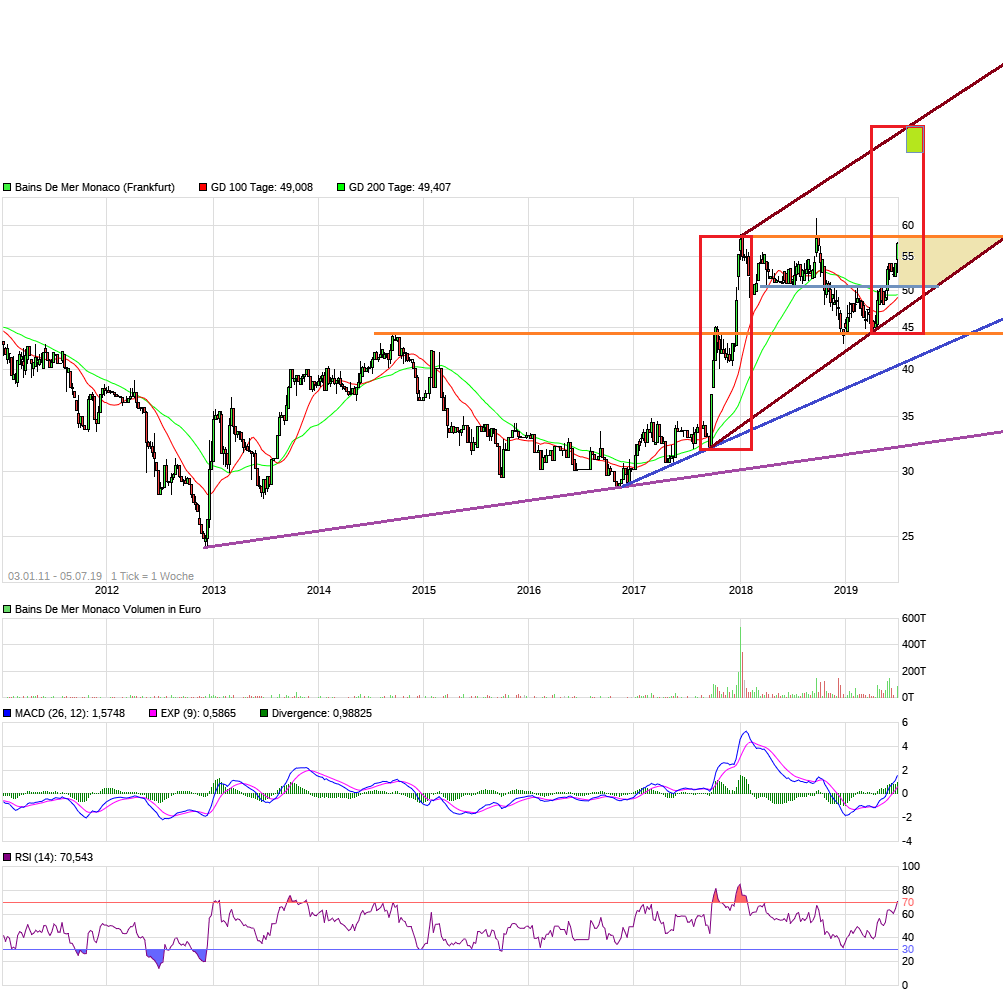Click the red RSI level label 70
1003x995 pixels.
tap(908, 903)
